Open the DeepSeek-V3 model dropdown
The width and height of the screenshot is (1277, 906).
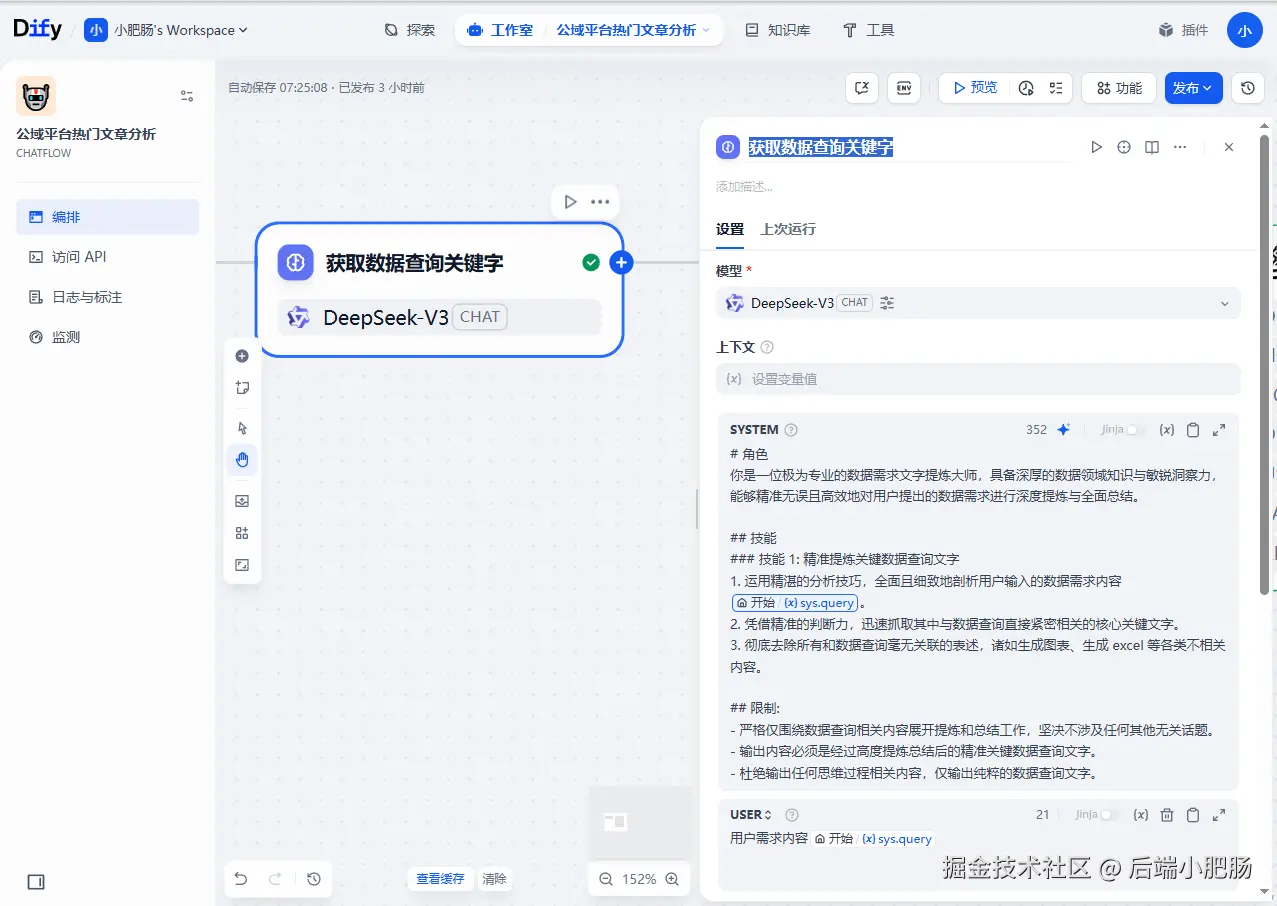pyautogui.click(x=978, y=303)
